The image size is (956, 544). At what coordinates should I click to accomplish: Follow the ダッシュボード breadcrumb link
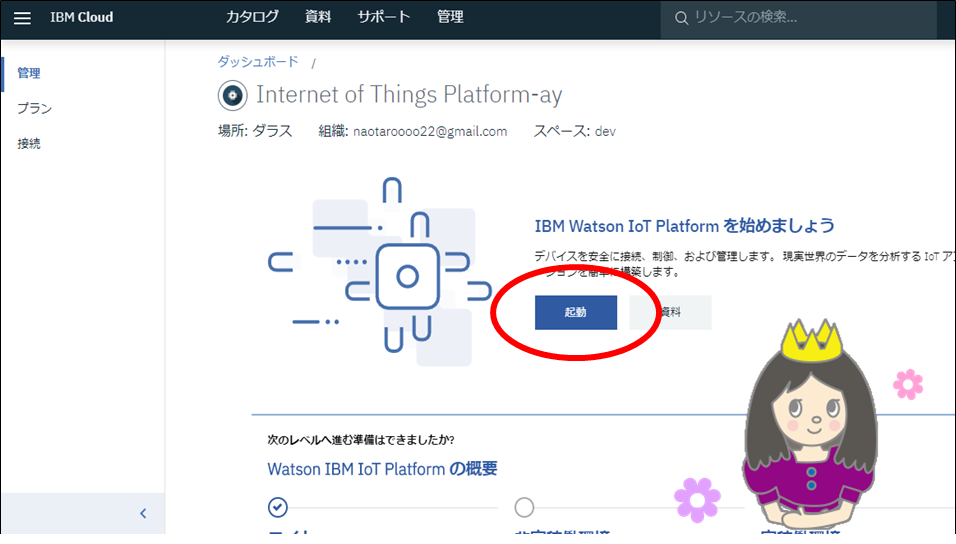(258, 62)
